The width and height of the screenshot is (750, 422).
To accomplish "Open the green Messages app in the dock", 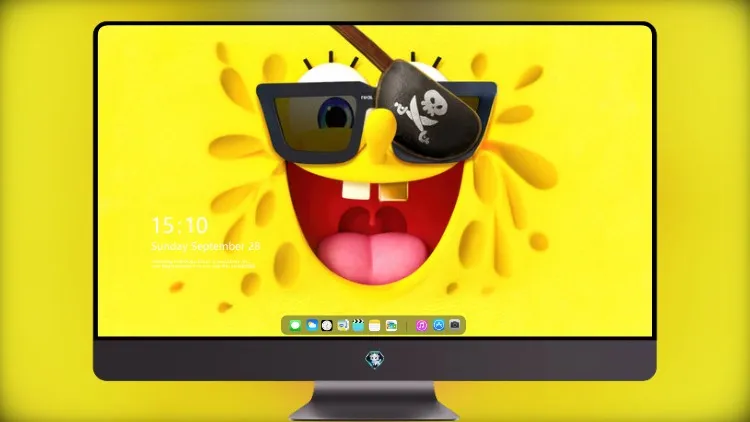I will (295, 326).
